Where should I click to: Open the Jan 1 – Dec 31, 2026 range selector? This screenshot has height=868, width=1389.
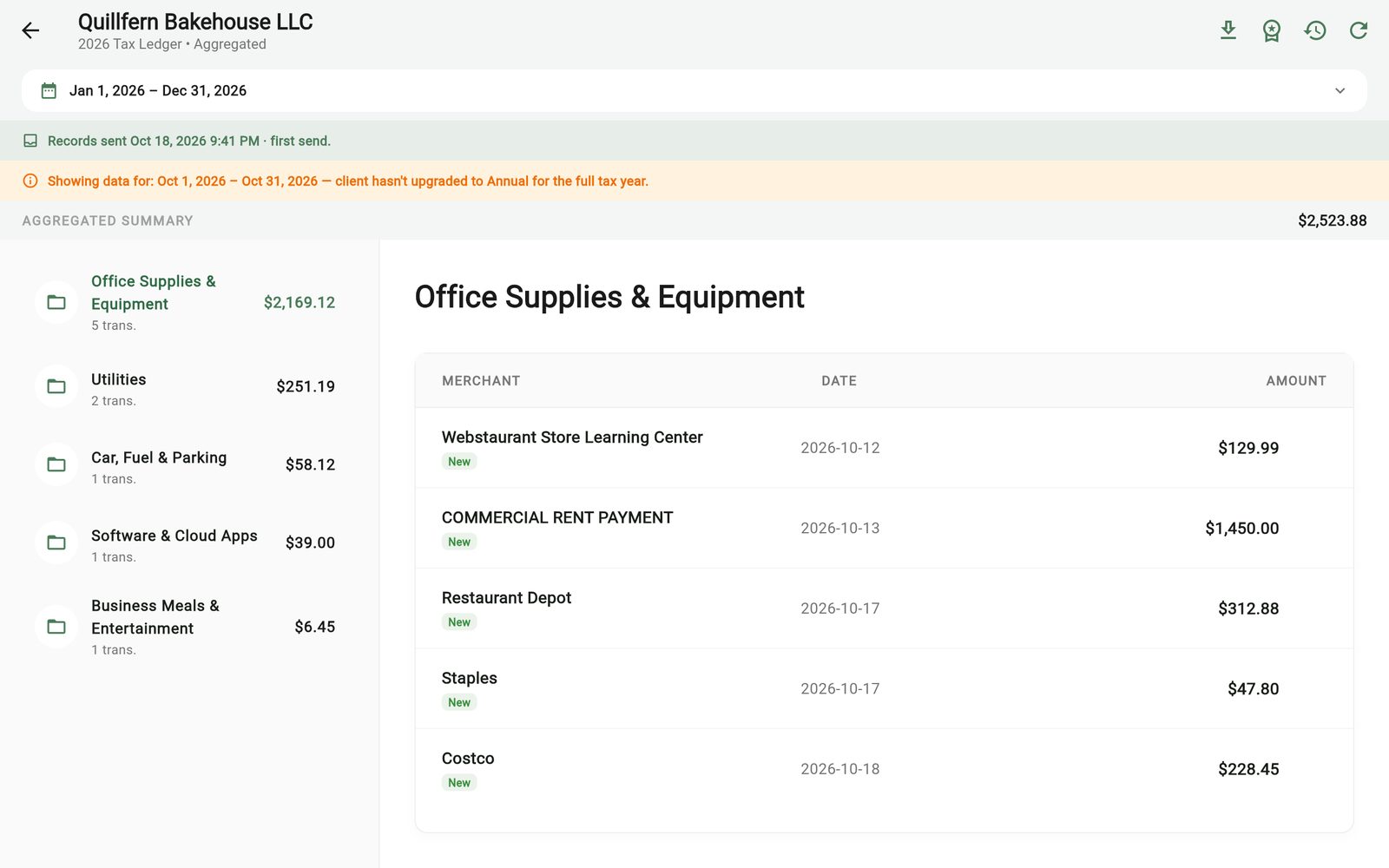coord(694,90)
